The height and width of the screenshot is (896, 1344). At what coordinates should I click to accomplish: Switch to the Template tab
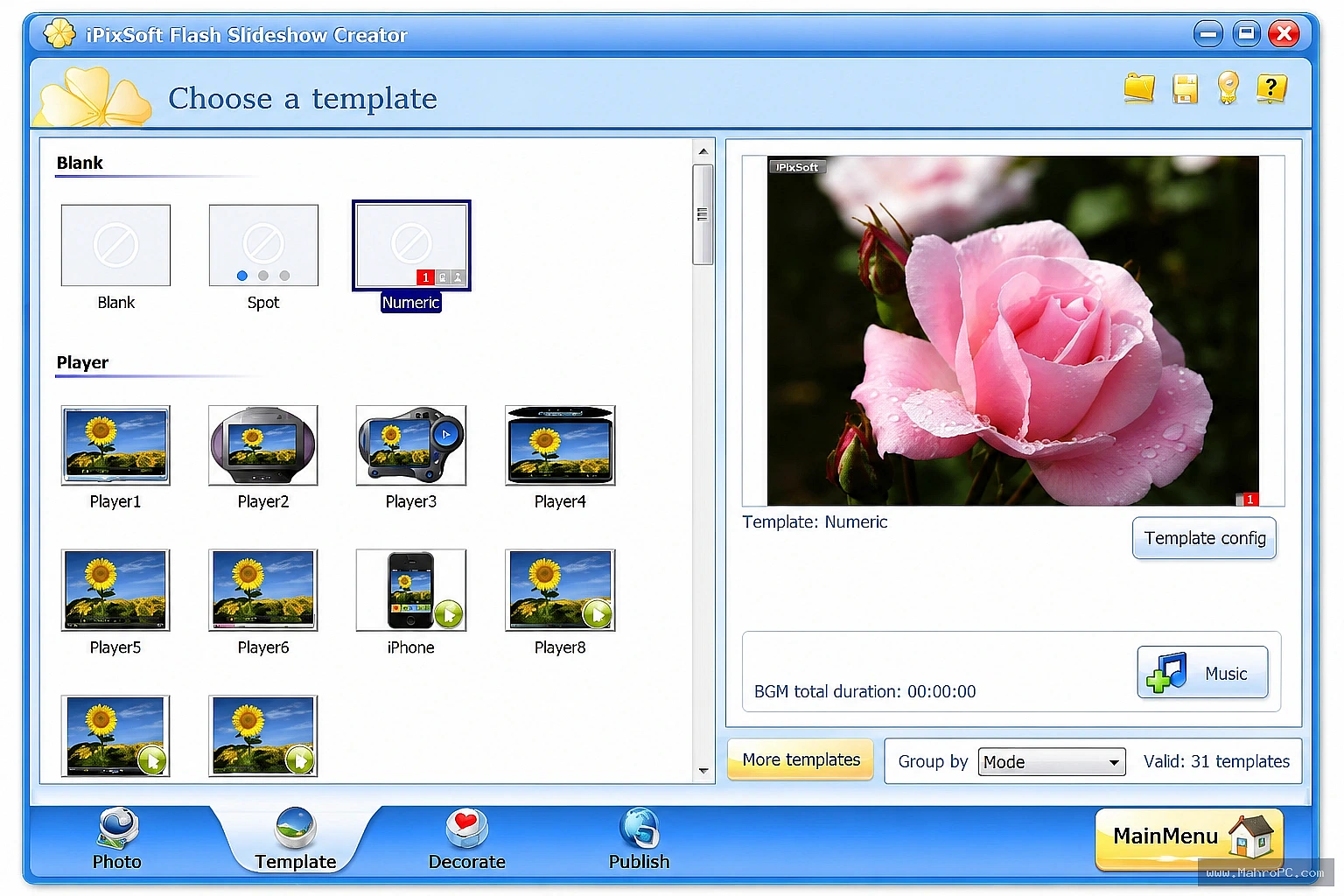[x=296, y=839]
